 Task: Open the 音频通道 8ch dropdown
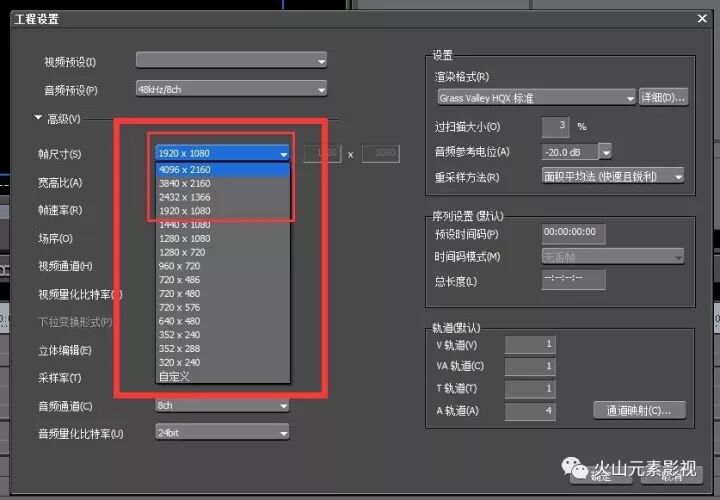click(x=223, y=405)
